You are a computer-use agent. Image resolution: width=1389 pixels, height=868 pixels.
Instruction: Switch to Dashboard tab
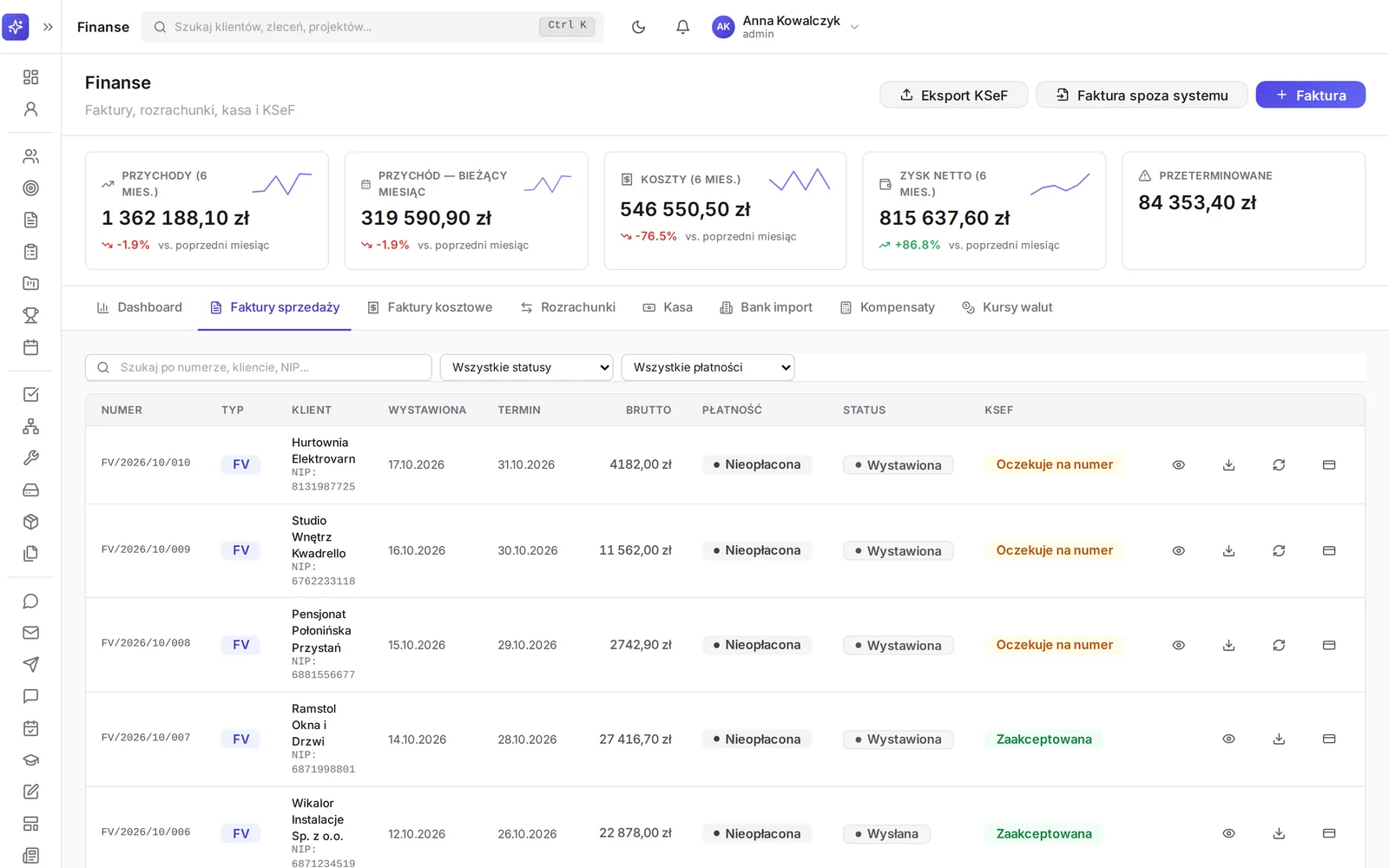tap(140, 307)
